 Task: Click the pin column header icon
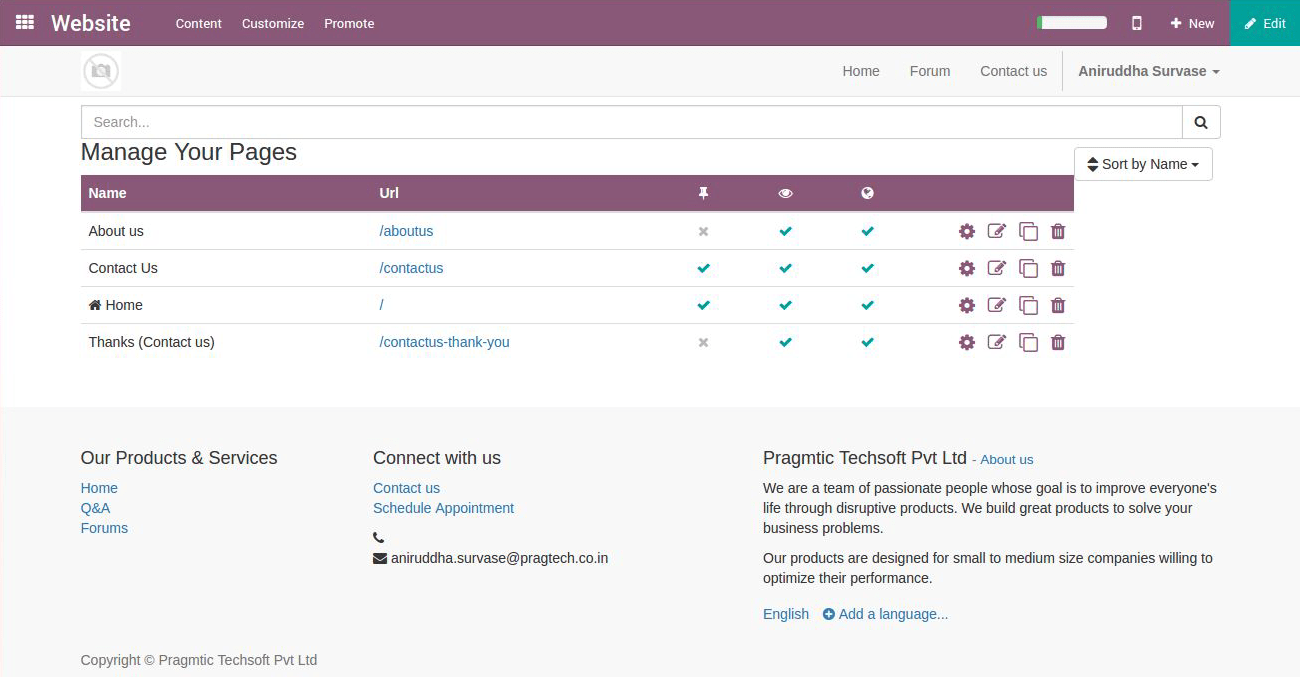(703, 193)
